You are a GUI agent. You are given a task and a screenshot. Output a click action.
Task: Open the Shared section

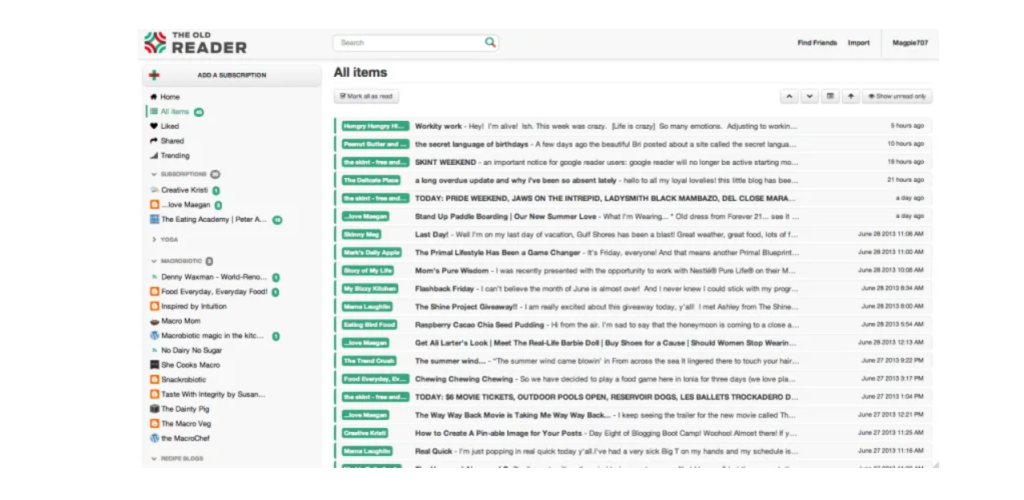click(172, 140)
